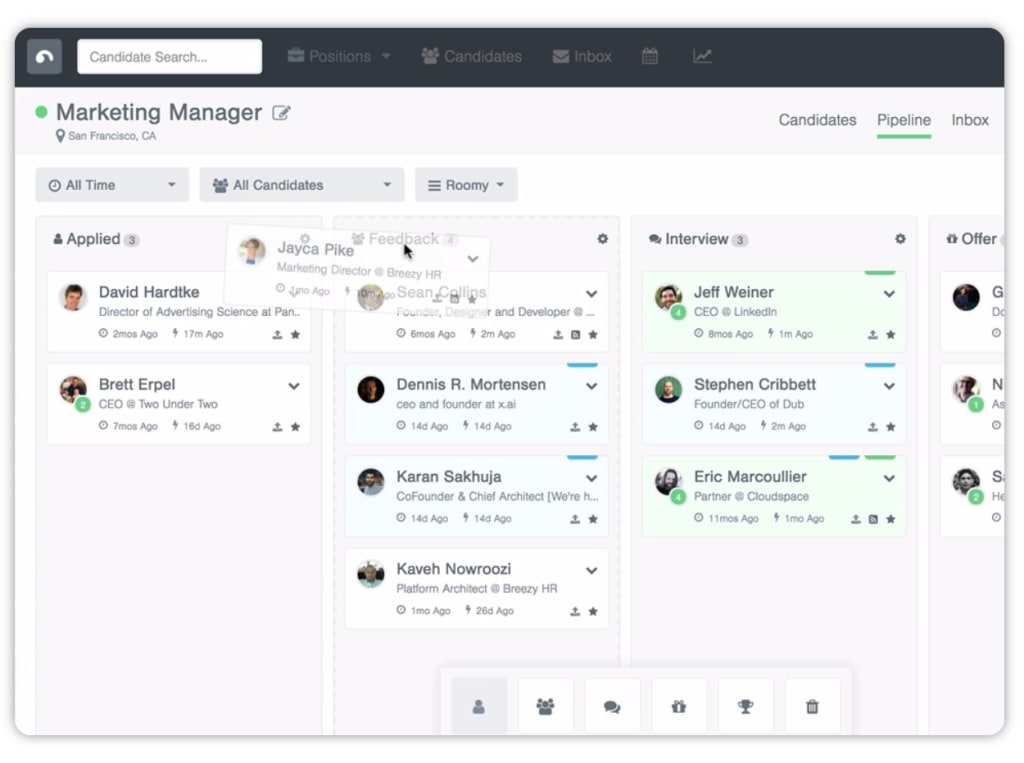Expand Brett Erpel's card chevron
Image resolution: width=1024 pixels, height=763 pixels.
[x=294, y=386]
